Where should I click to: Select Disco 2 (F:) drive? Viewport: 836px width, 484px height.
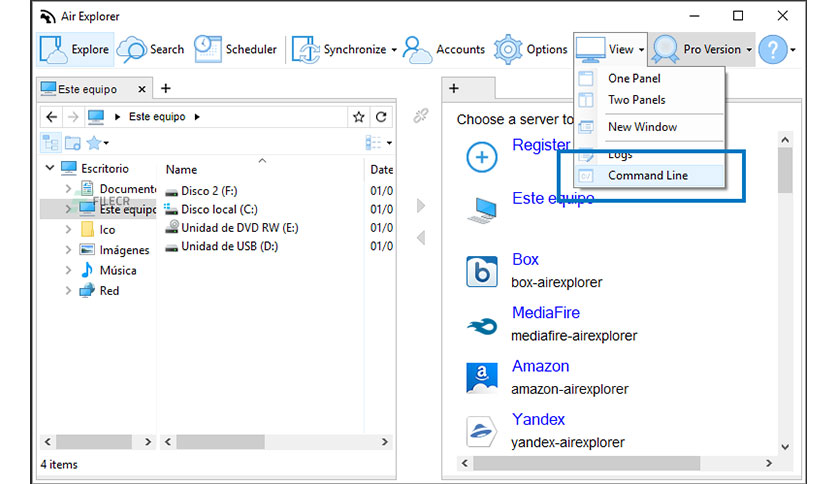tap(209, 191)
